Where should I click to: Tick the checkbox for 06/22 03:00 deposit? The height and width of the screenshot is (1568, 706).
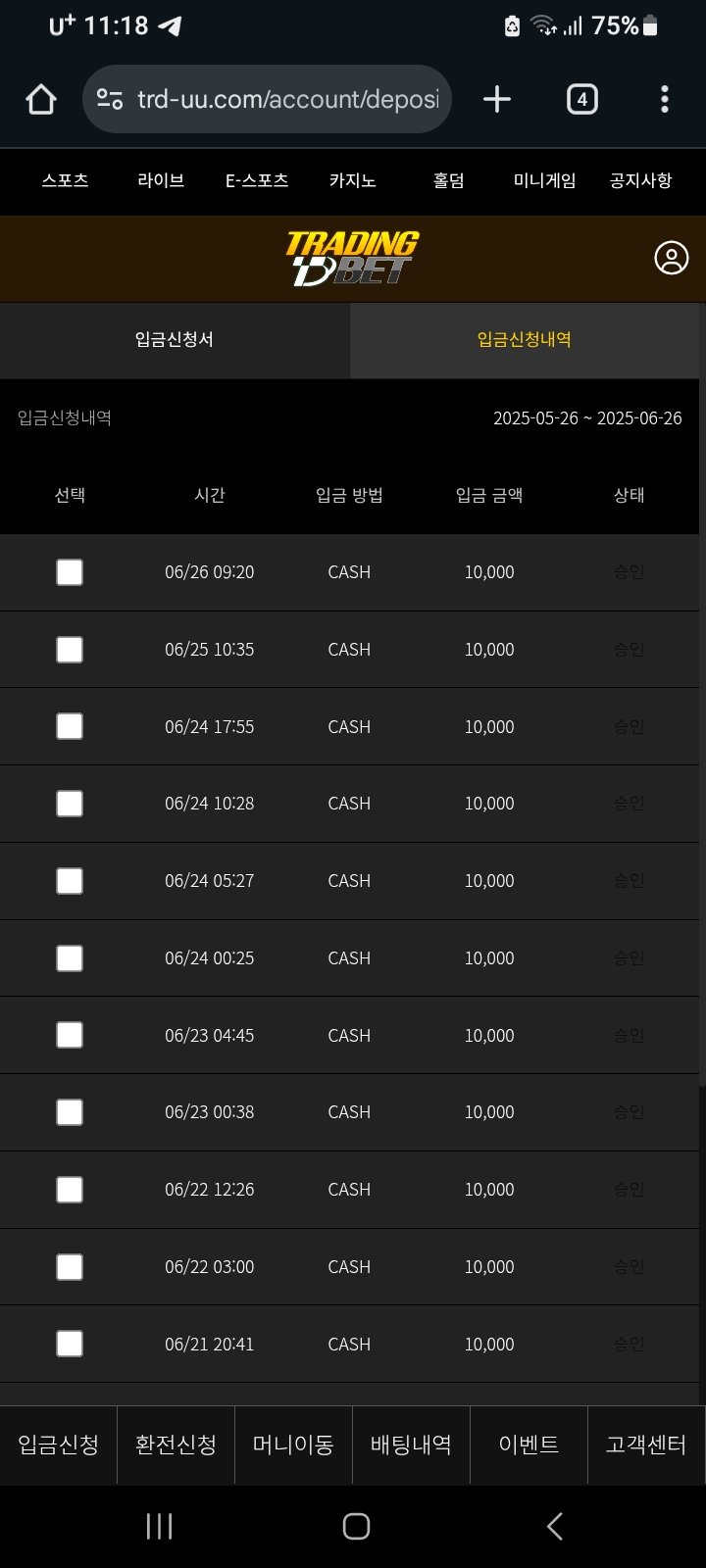click(70, 1266)
